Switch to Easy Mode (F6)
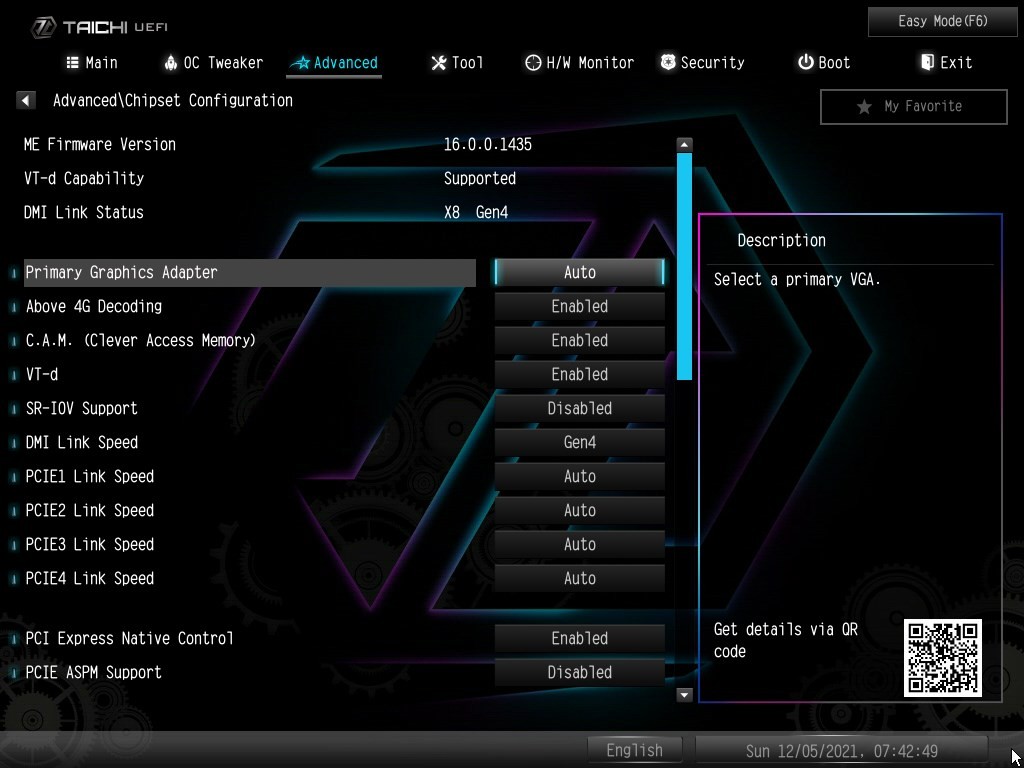This screenshot has height=768, width=1024. click(x=942, y=22)
